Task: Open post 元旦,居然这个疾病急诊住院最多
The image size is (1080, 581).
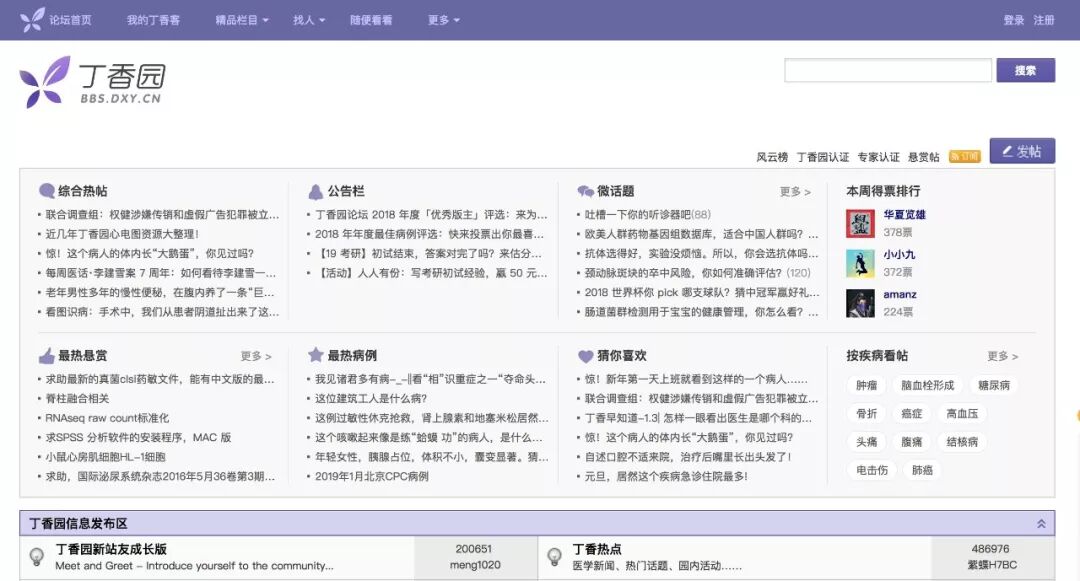Action: [666, 476]
